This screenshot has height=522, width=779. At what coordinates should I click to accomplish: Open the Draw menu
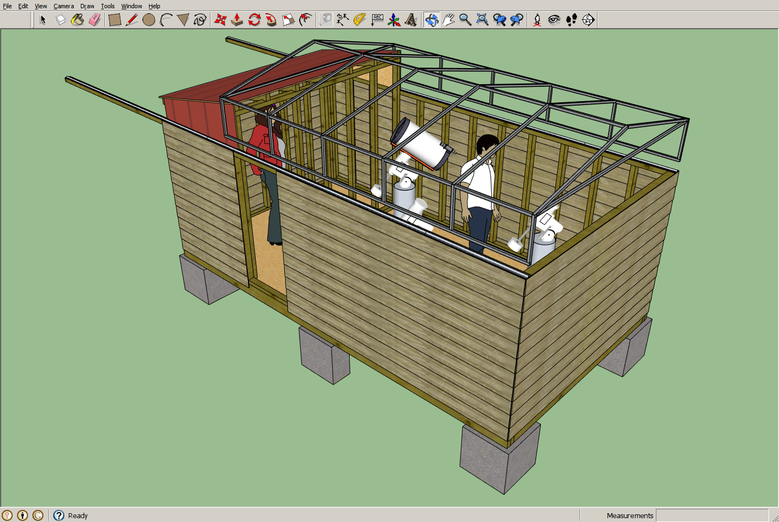(87, 6)
